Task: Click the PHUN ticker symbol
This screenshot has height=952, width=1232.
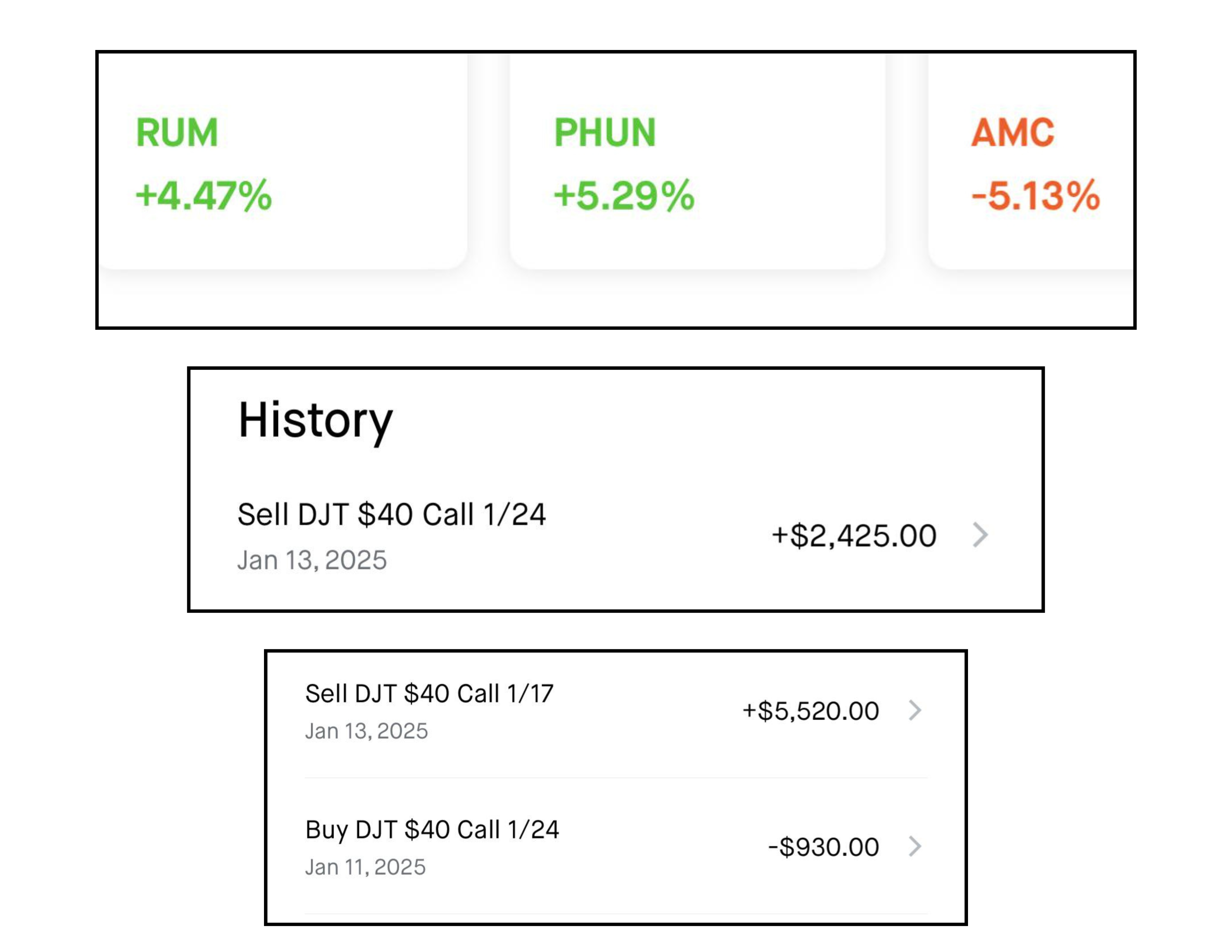Action: [605, 133]
